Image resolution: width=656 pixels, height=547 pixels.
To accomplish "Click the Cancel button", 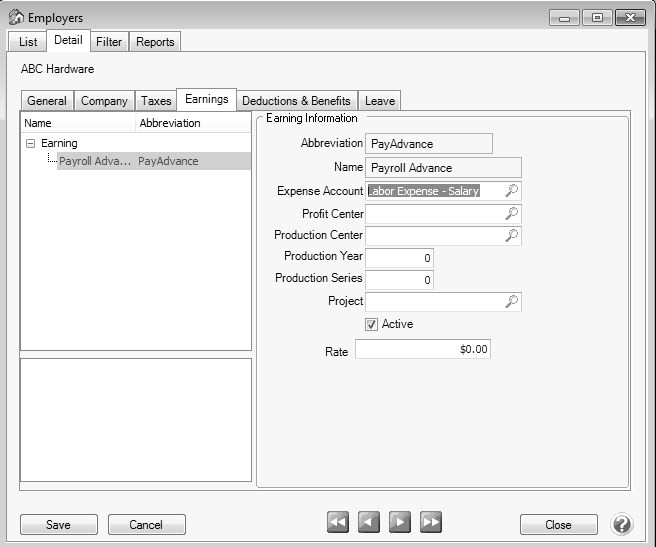I will tap(146, 525).
